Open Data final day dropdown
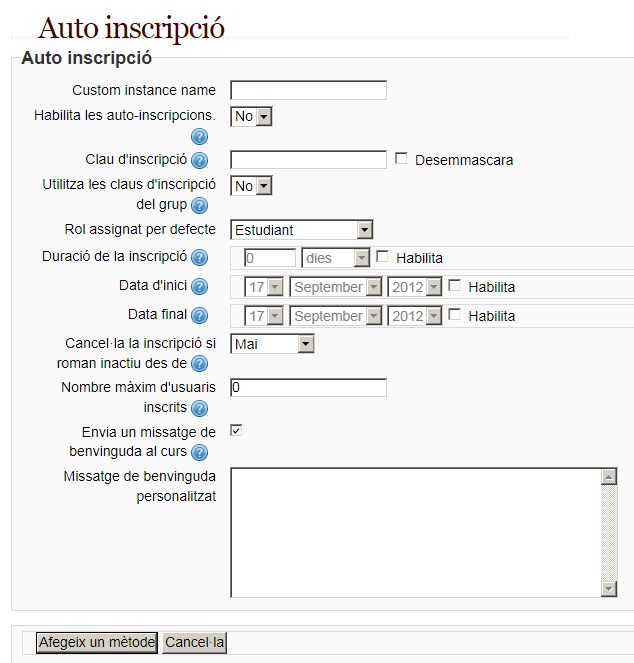The width and height of the screenshot is (634, 663). [264, 316]
